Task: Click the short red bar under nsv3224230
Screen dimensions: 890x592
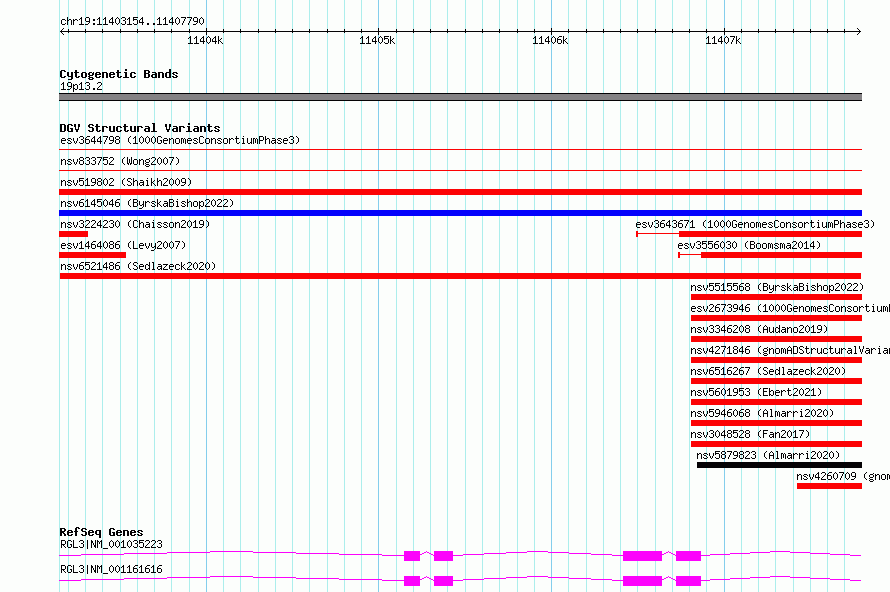Action: (74, 234)
